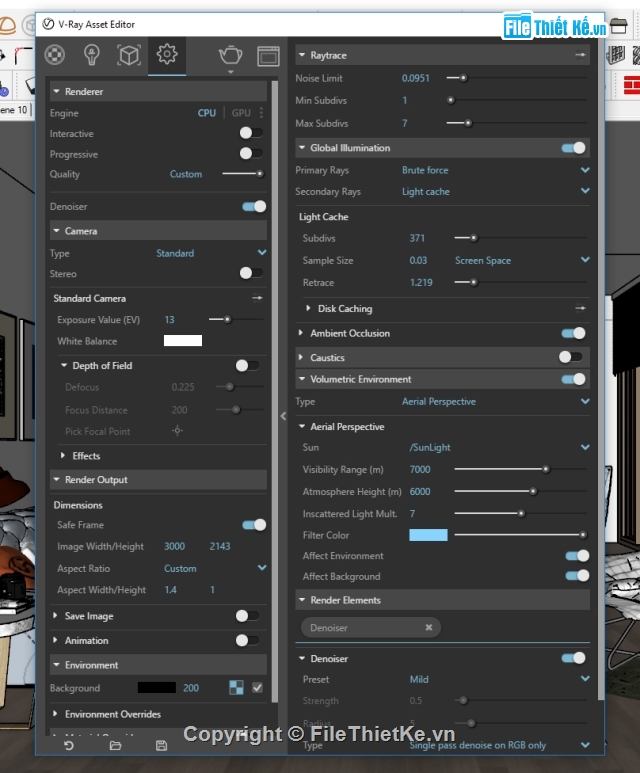640x773 pixels.
Task: Open Secondary Rays Light cache dropdown
Action: 495,191
